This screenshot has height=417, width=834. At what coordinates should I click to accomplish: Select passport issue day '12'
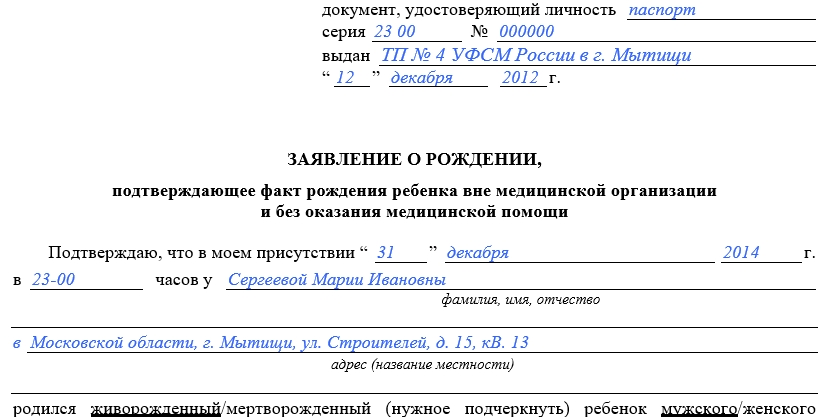coord(346,78)
